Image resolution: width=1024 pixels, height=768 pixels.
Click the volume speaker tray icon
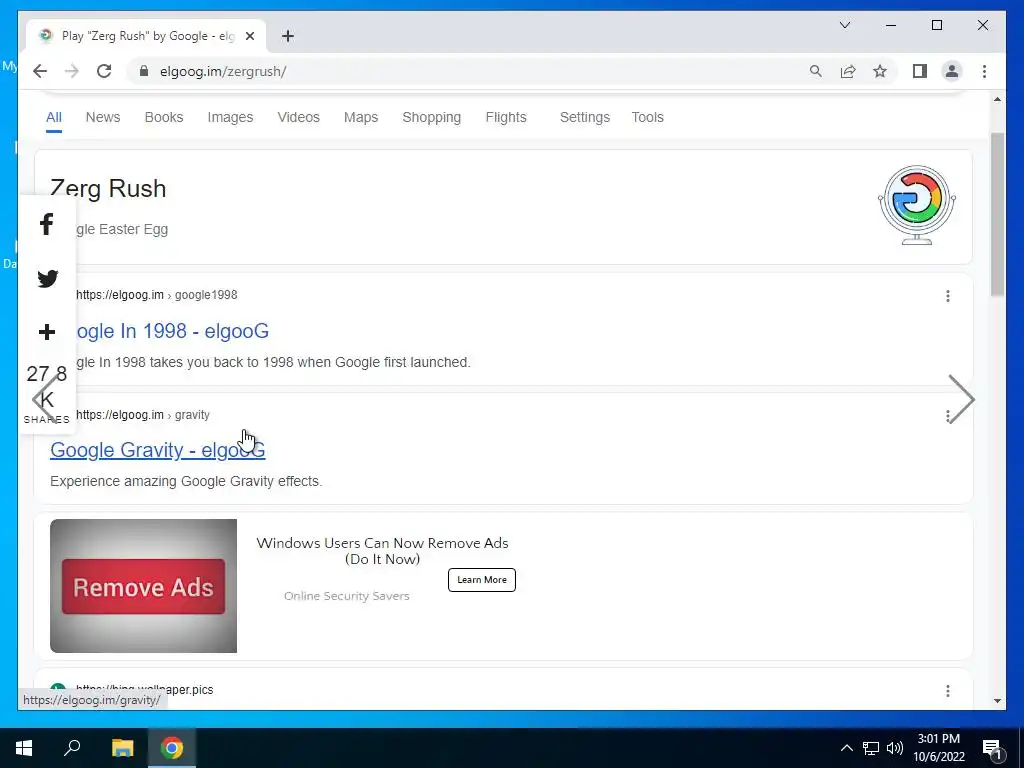895,748
